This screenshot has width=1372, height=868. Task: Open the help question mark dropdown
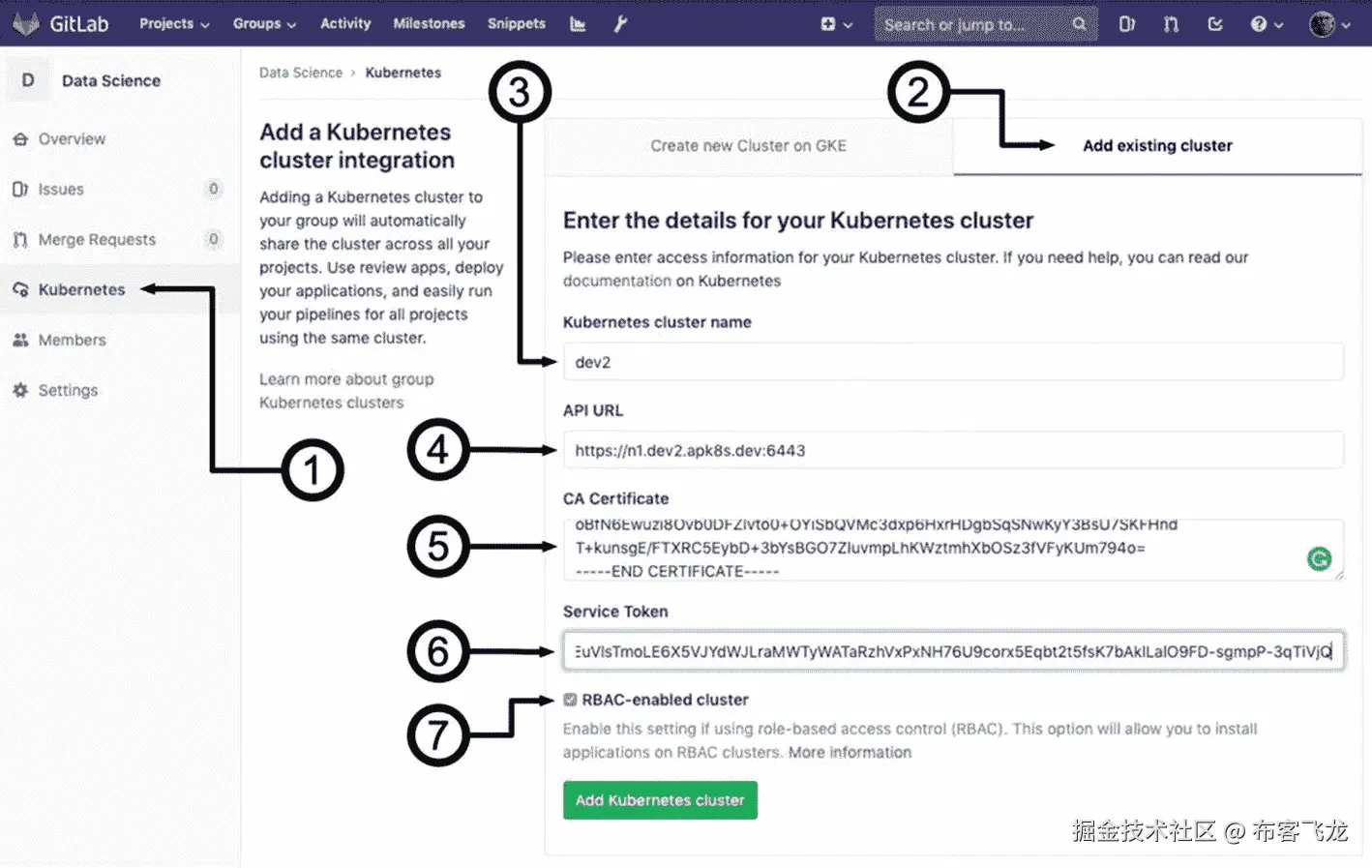click(x=1267, y=24)
